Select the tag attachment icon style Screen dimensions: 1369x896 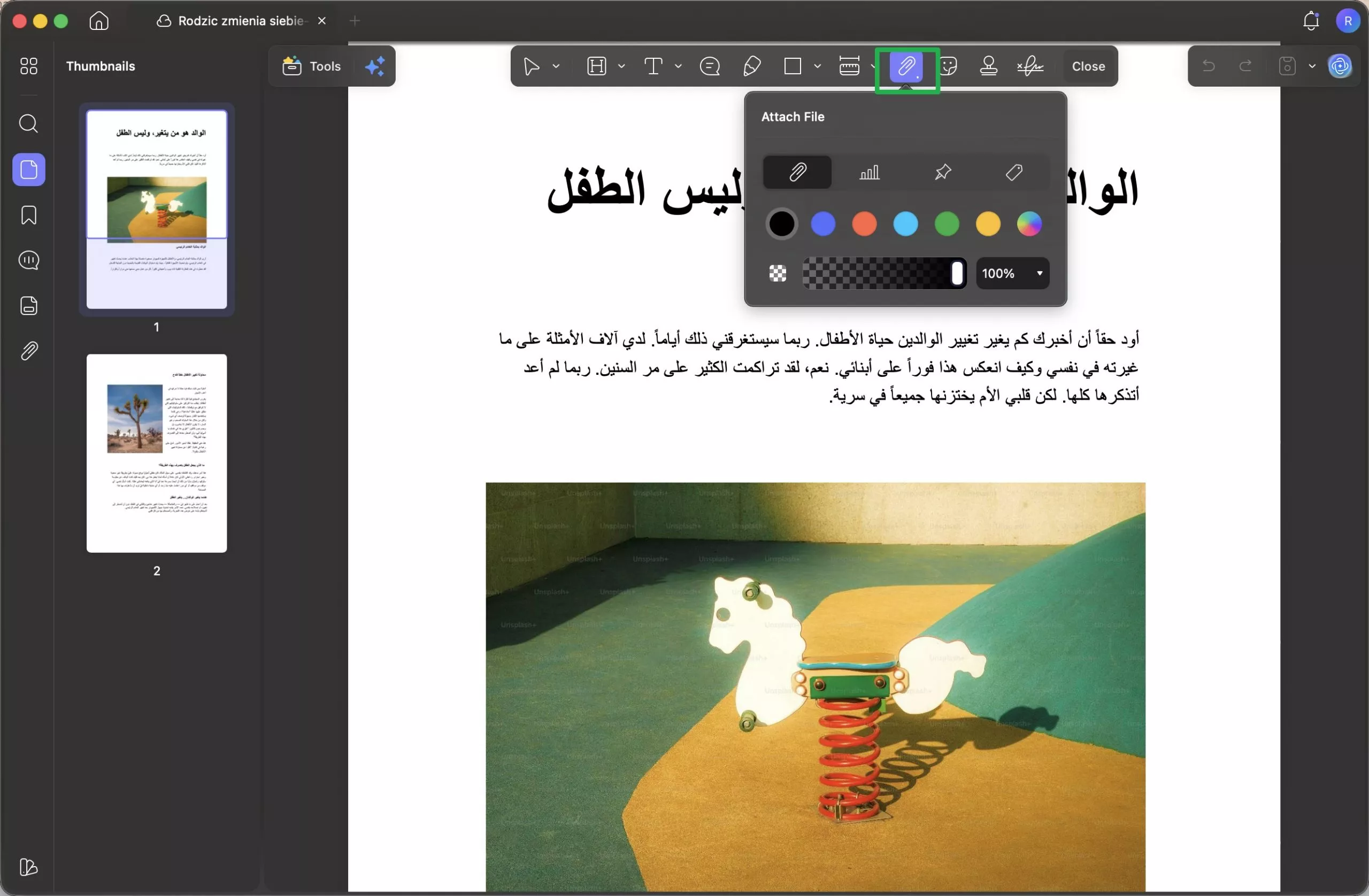click(x=1013, y=172)
